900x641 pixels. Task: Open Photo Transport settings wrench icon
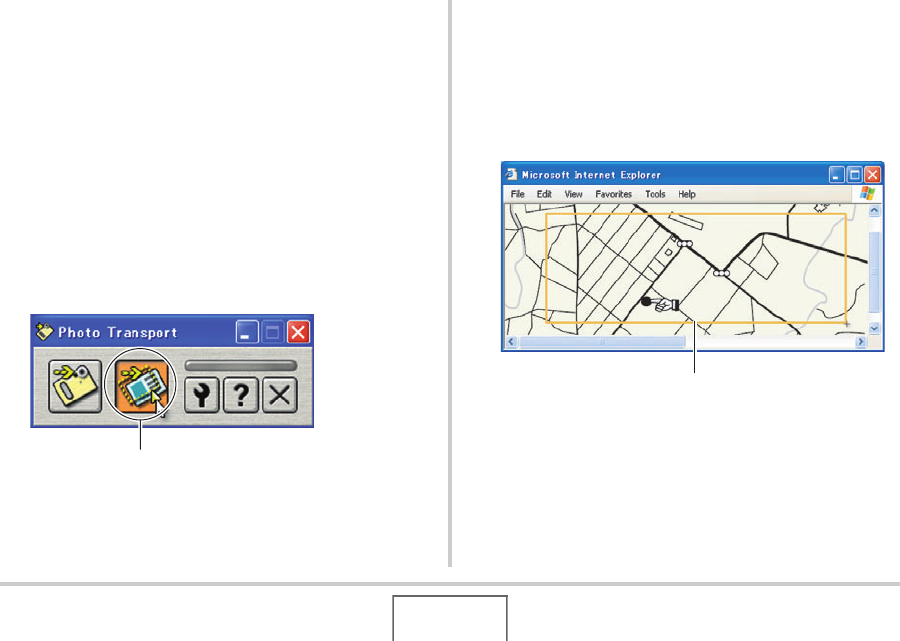point(201,395)
